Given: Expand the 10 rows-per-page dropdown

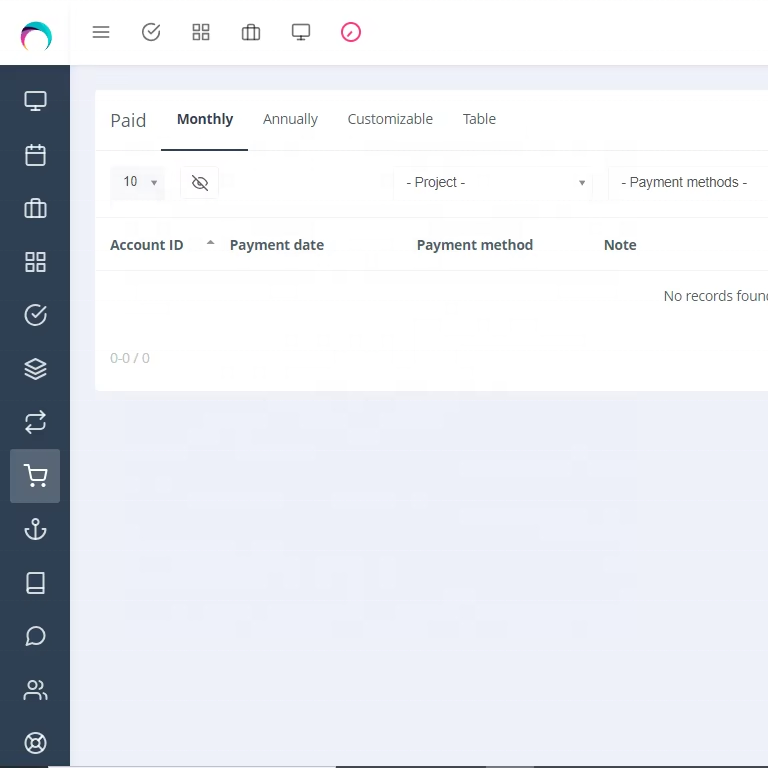Looking at the screenshot, I should (138, 182).
